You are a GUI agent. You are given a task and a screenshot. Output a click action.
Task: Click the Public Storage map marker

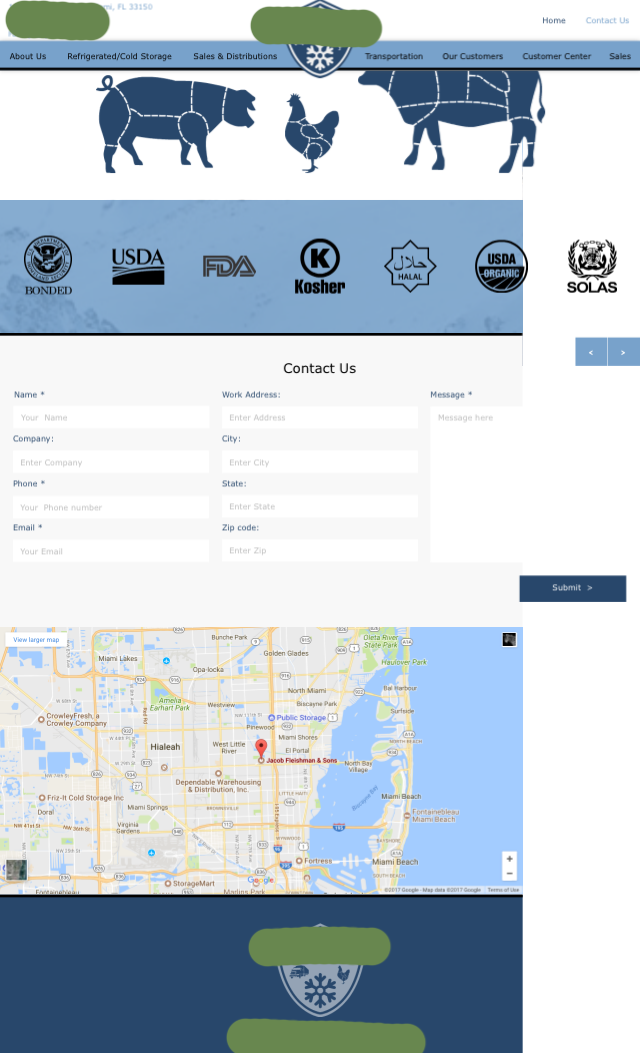coord(271,718)
